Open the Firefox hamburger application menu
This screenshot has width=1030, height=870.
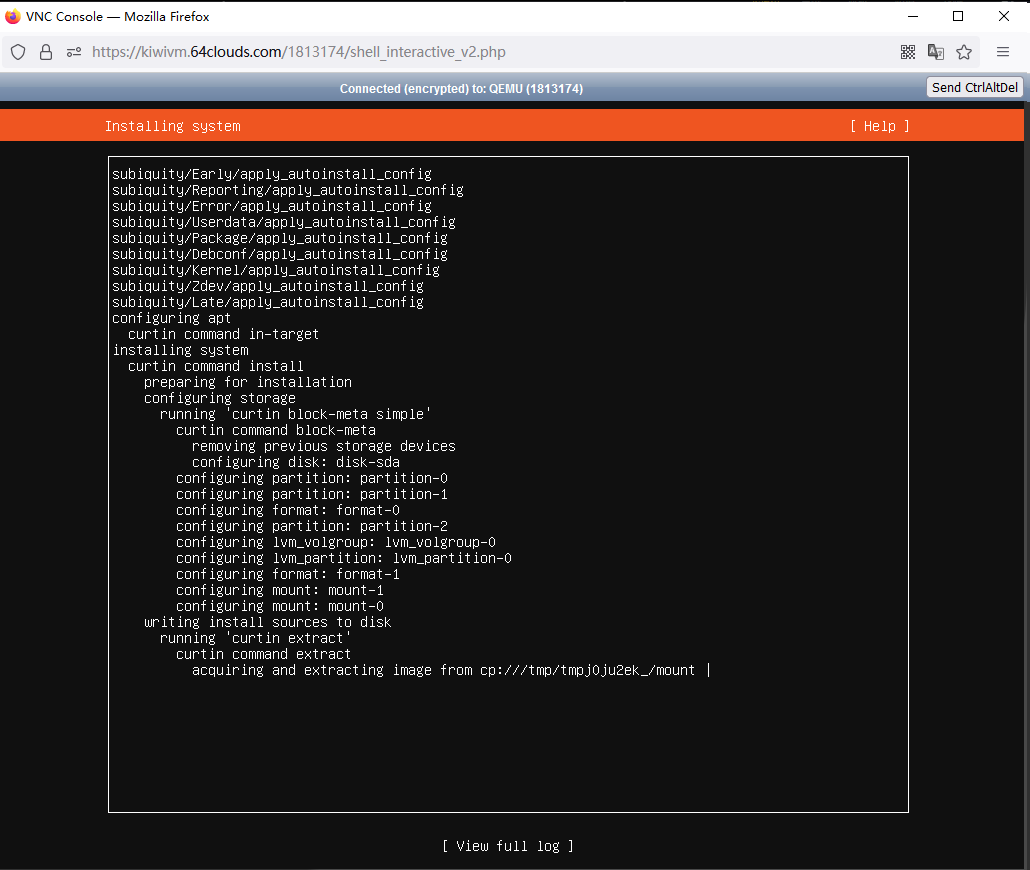point(1003,52)
